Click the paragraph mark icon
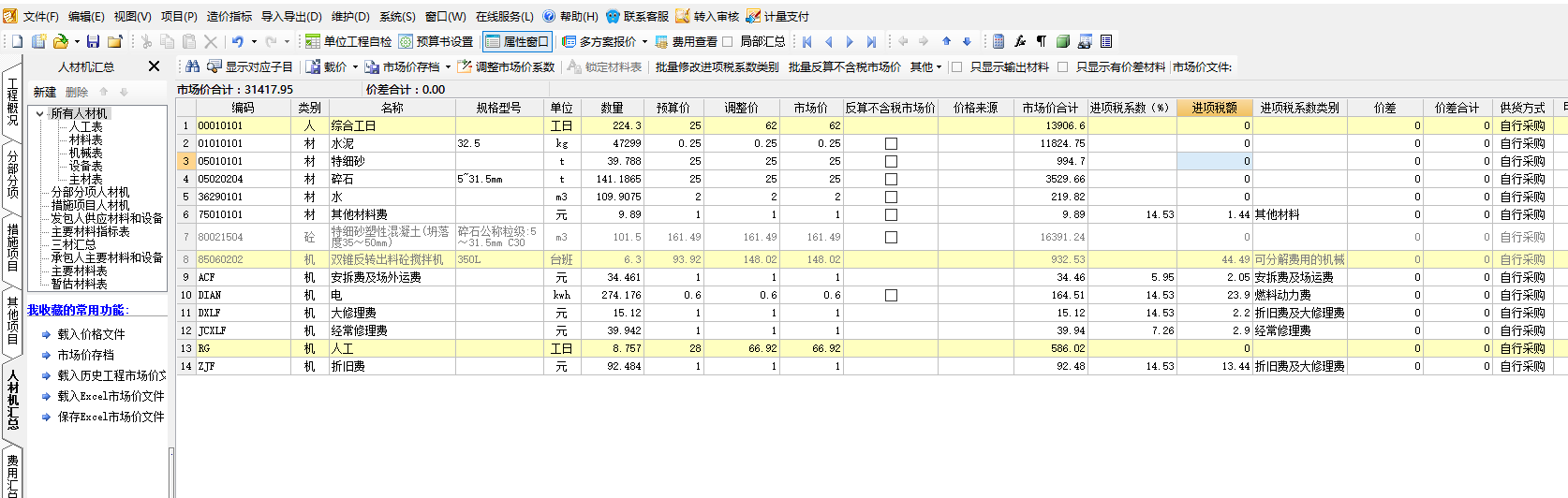1568x498 pixels. point(1042,41)
